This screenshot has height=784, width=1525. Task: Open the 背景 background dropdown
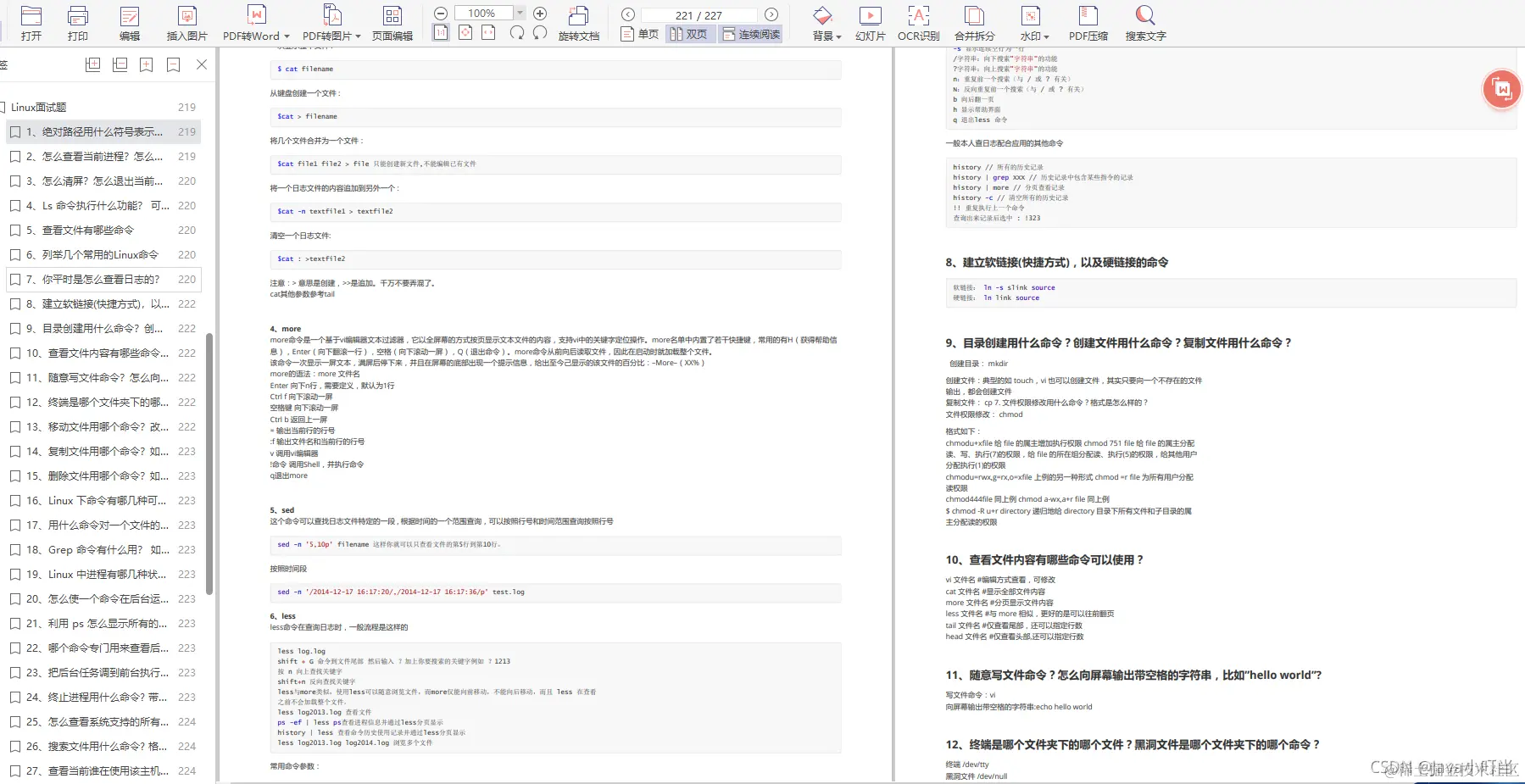tap(827, 23)
